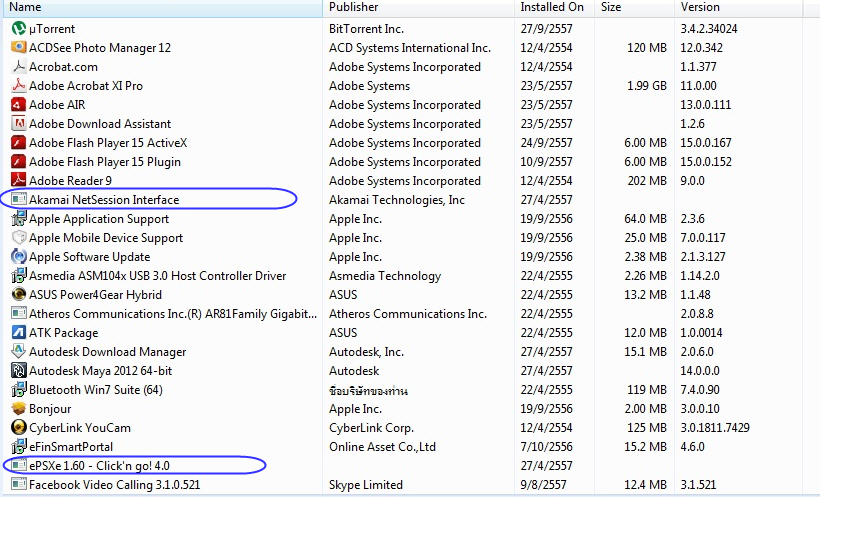The width and height of the screenshot is (855, 544).
Task: Select the ePSXe 1.60 - Click'n go! name
Action: [x=99, y=466]
